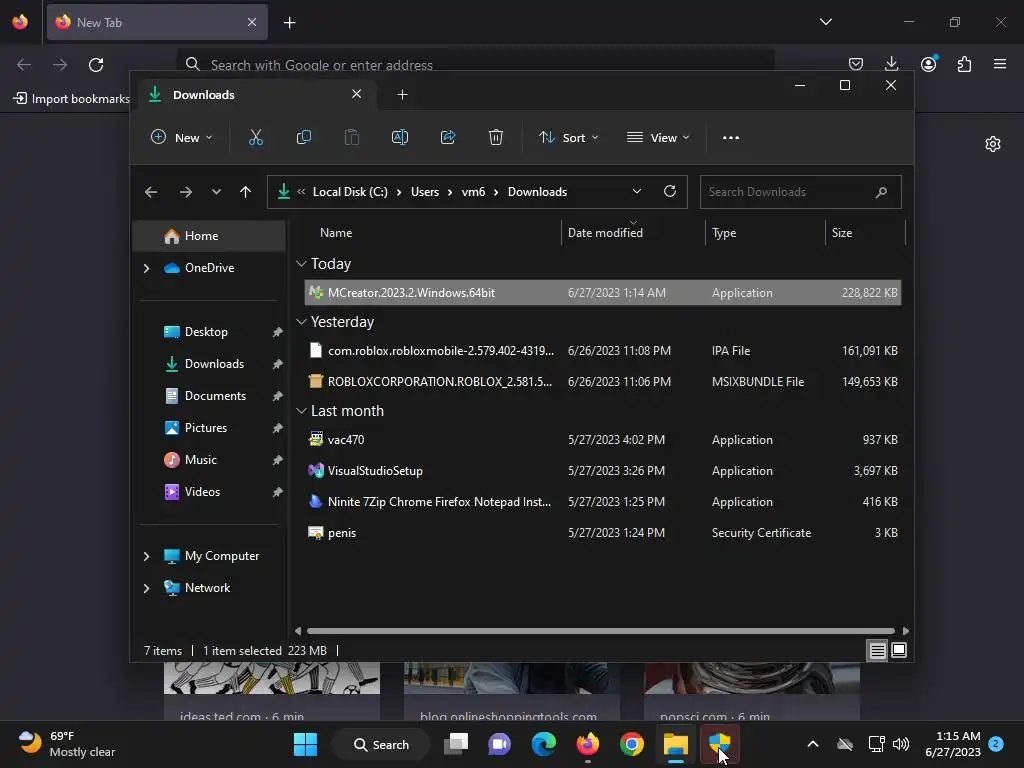Screen dimensions: 1024x768
Task: Open the New item dropdown
Action: tap(182, 138)
